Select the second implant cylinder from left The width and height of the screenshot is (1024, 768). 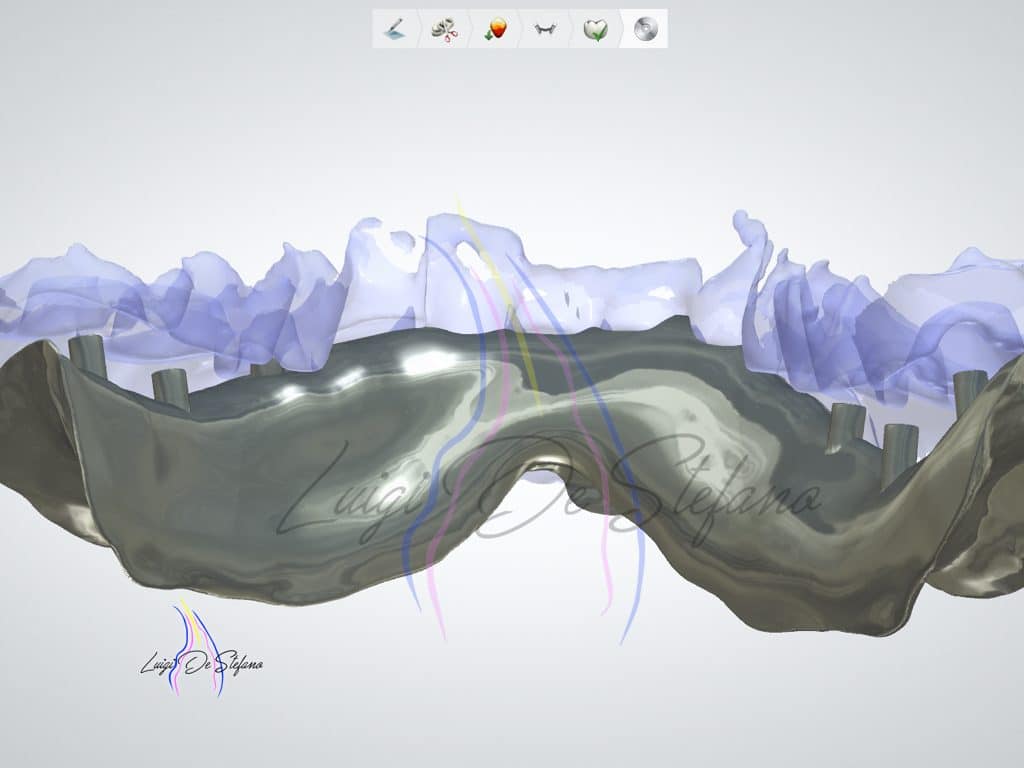[x=170, y=388]
